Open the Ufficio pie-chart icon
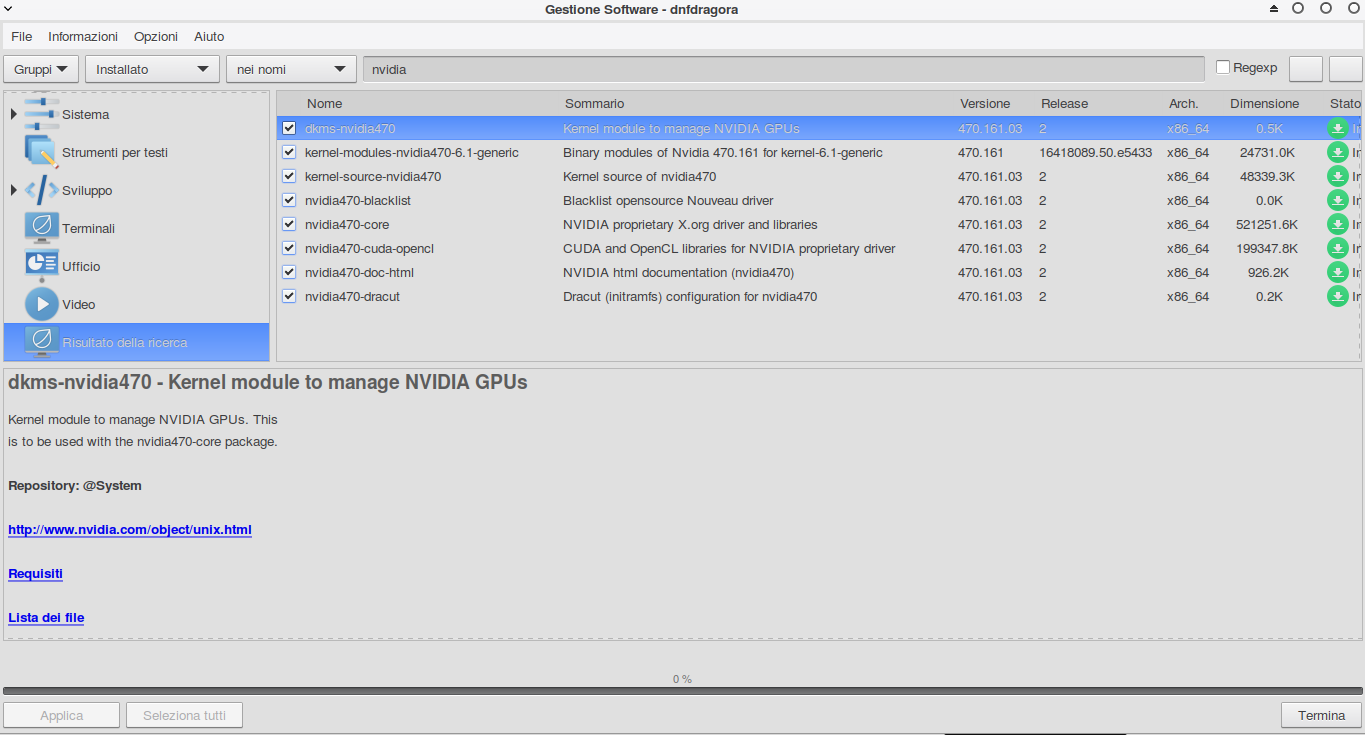The height and width of the screenshot is (735, 1365). click(41, 266)
